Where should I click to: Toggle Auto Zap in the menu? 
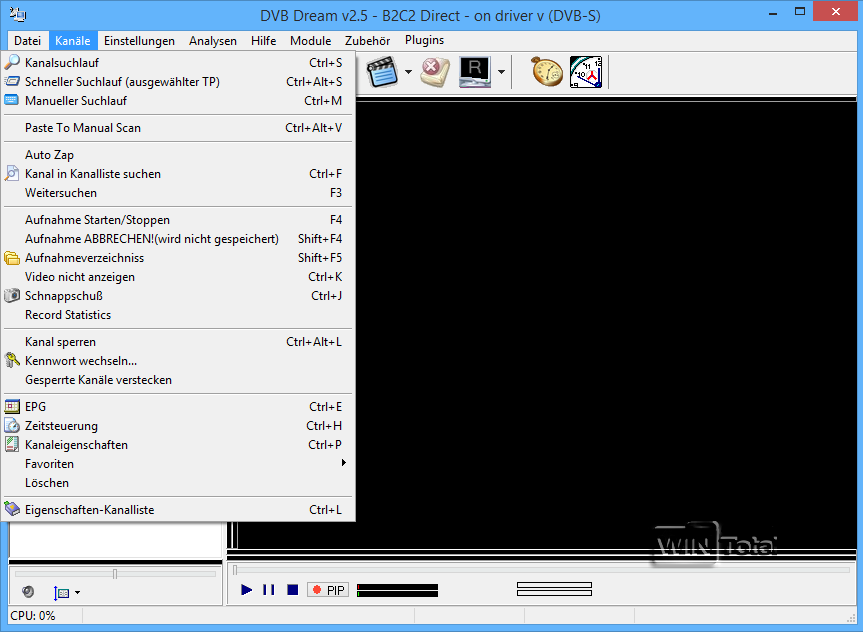click(x=178, y=155)
